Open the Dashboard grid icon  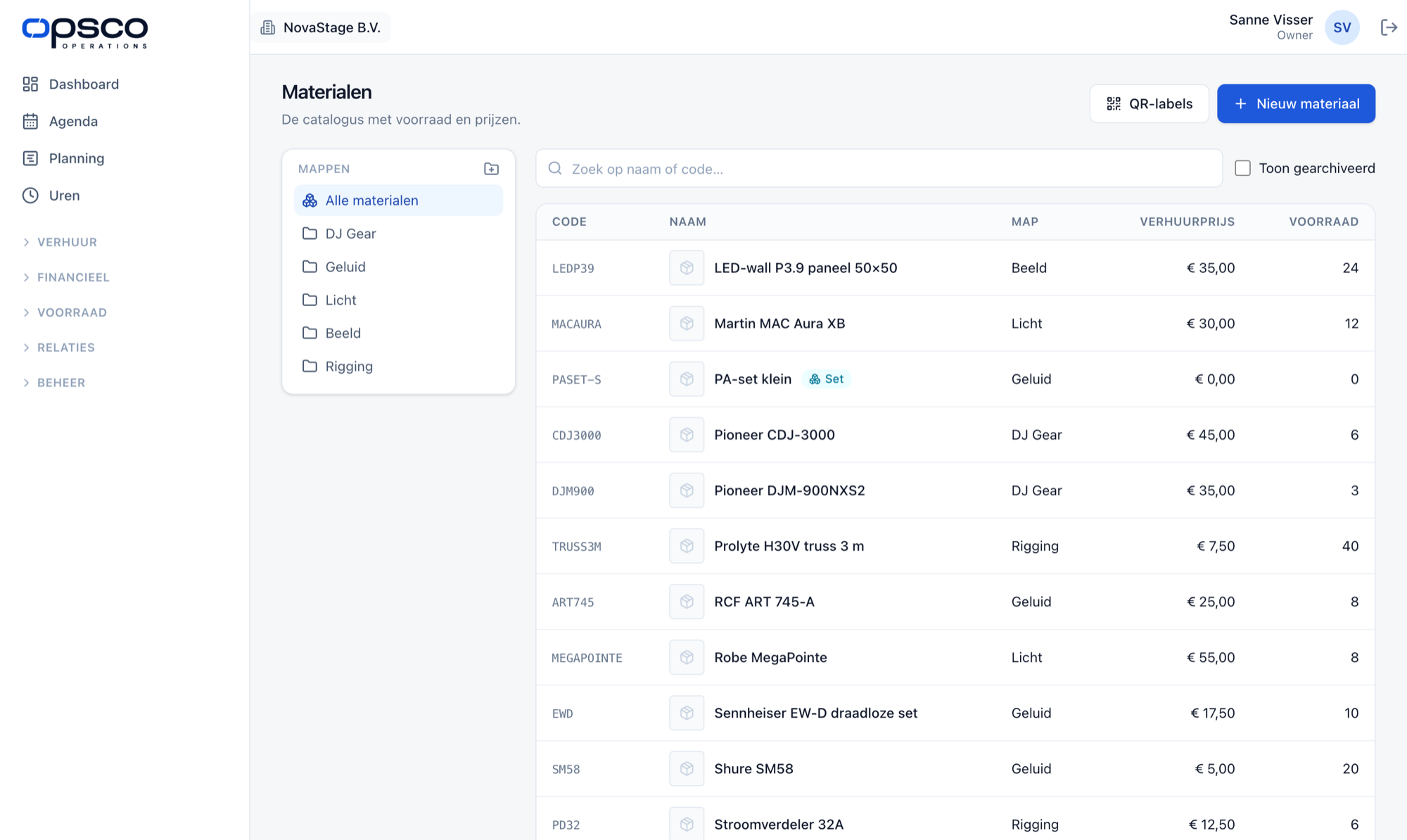[30, 84]
